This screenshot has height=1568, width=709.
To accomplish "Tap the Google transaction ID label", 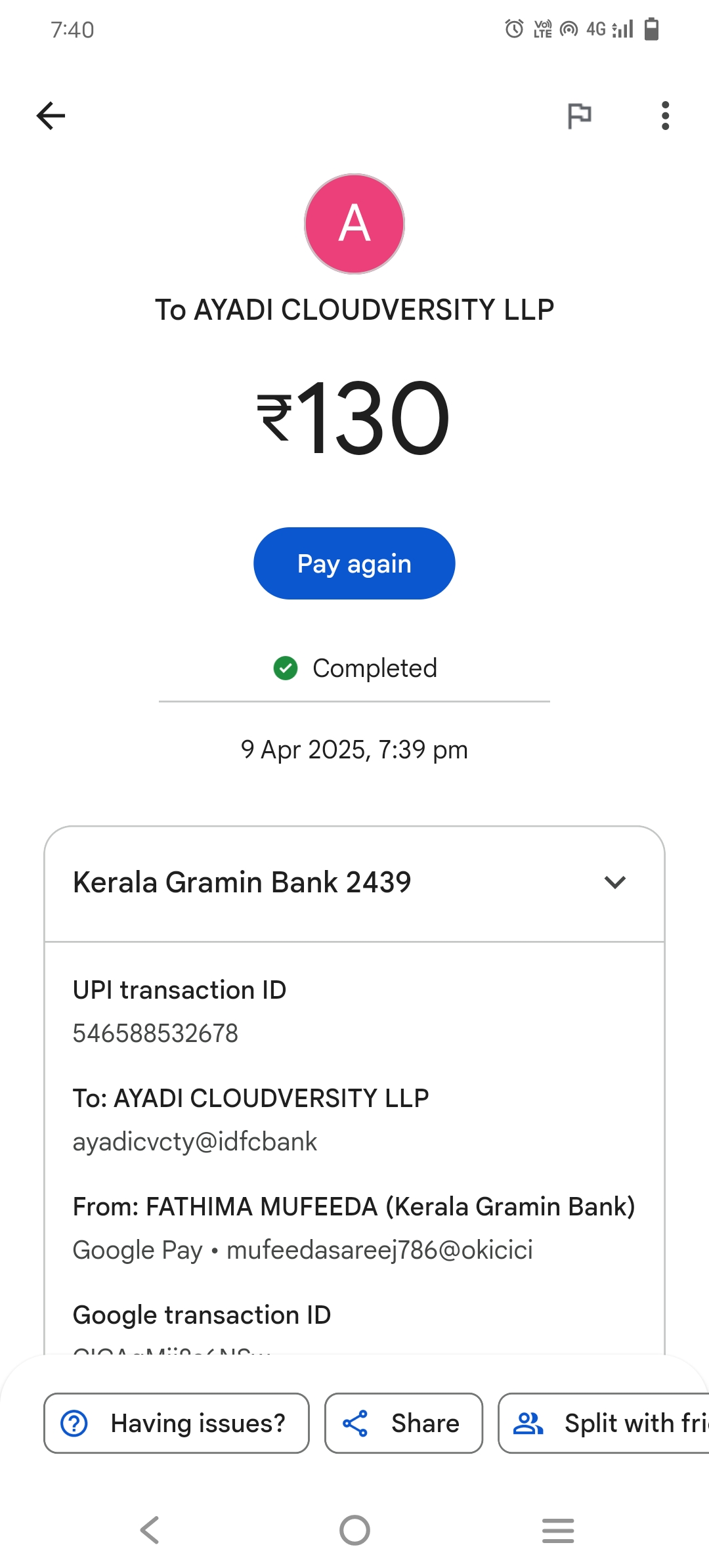I will 202,1315.
